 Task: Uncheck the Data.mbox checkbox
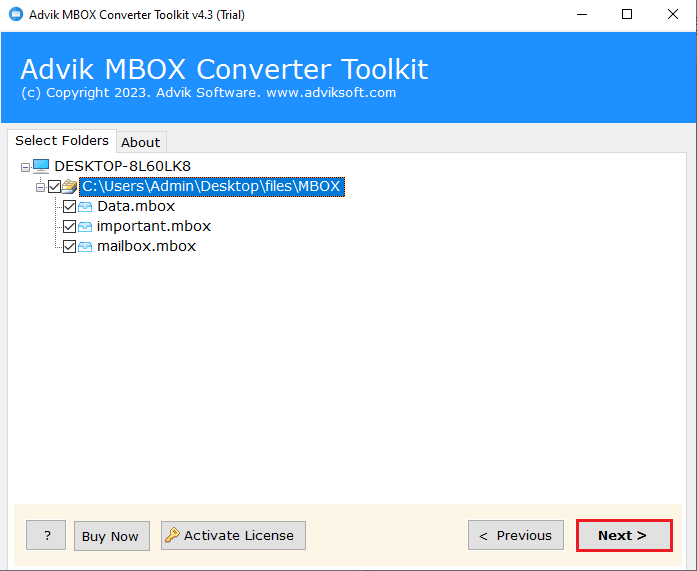click(69, 207)
